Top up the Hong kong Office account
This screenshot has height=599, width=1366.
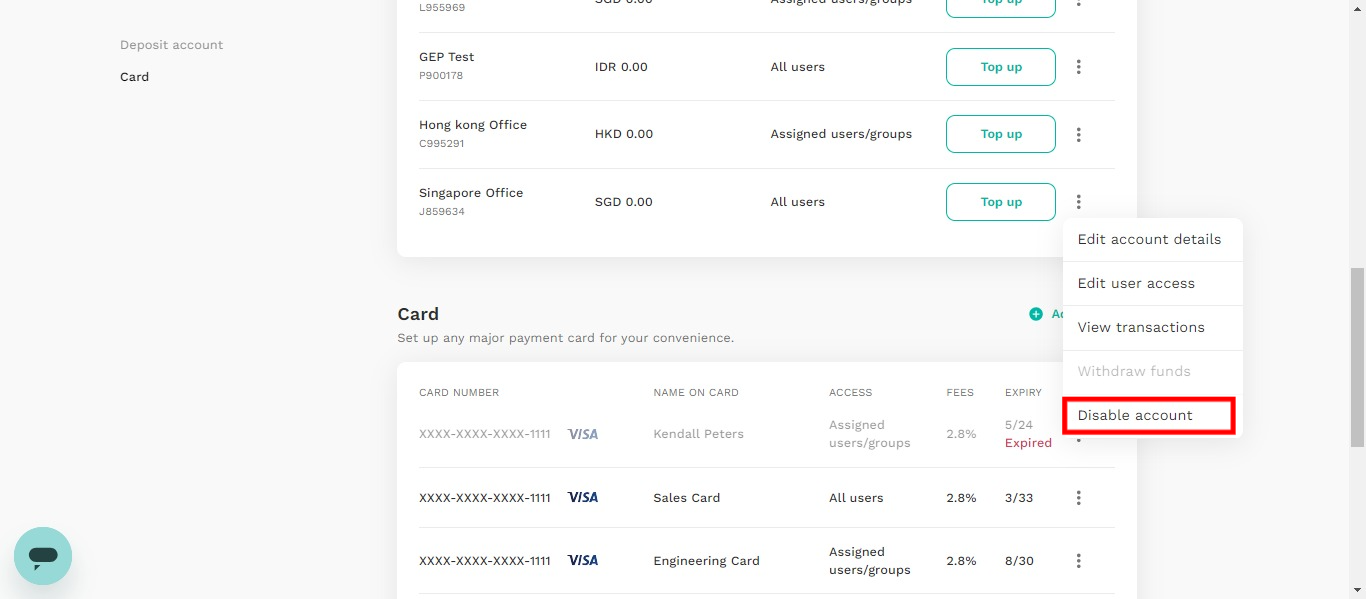coord(1001,134)
